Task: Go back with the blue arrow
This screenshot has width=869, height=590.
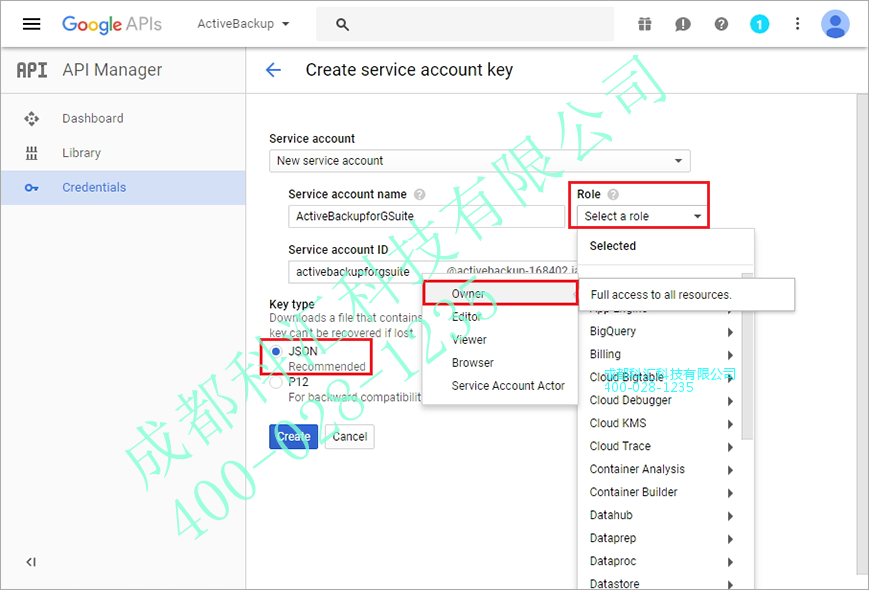Action: pos(273,70)
